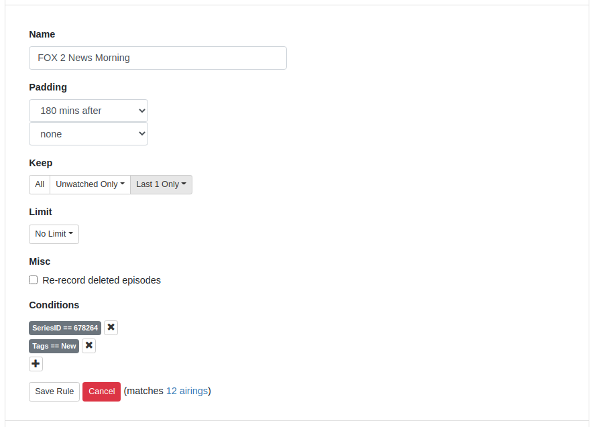Open the Unwatched Only keep dropdown
Viewport: 590px width, 427px height.
[90, 184]
